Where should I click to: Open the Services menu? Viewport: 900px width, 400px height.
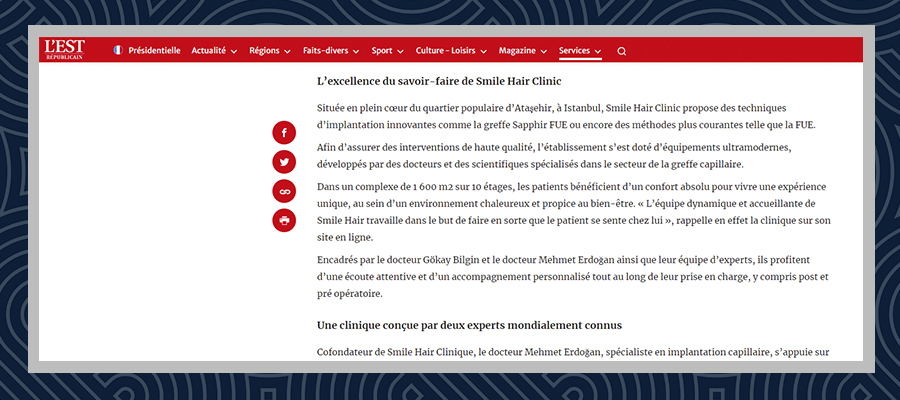tap(580, 51)
